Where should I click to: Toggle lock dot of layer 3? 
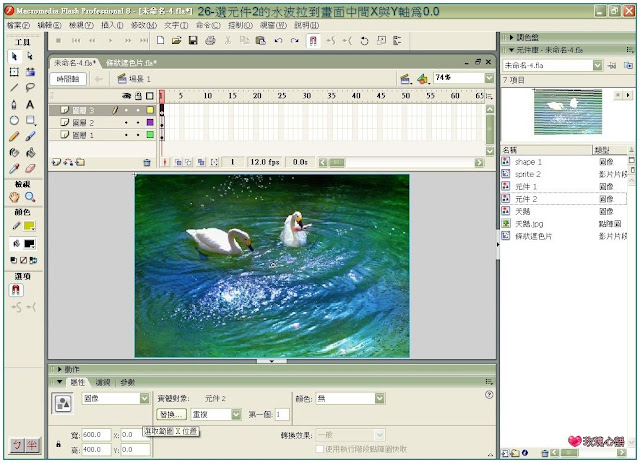[x=138, y=110]
